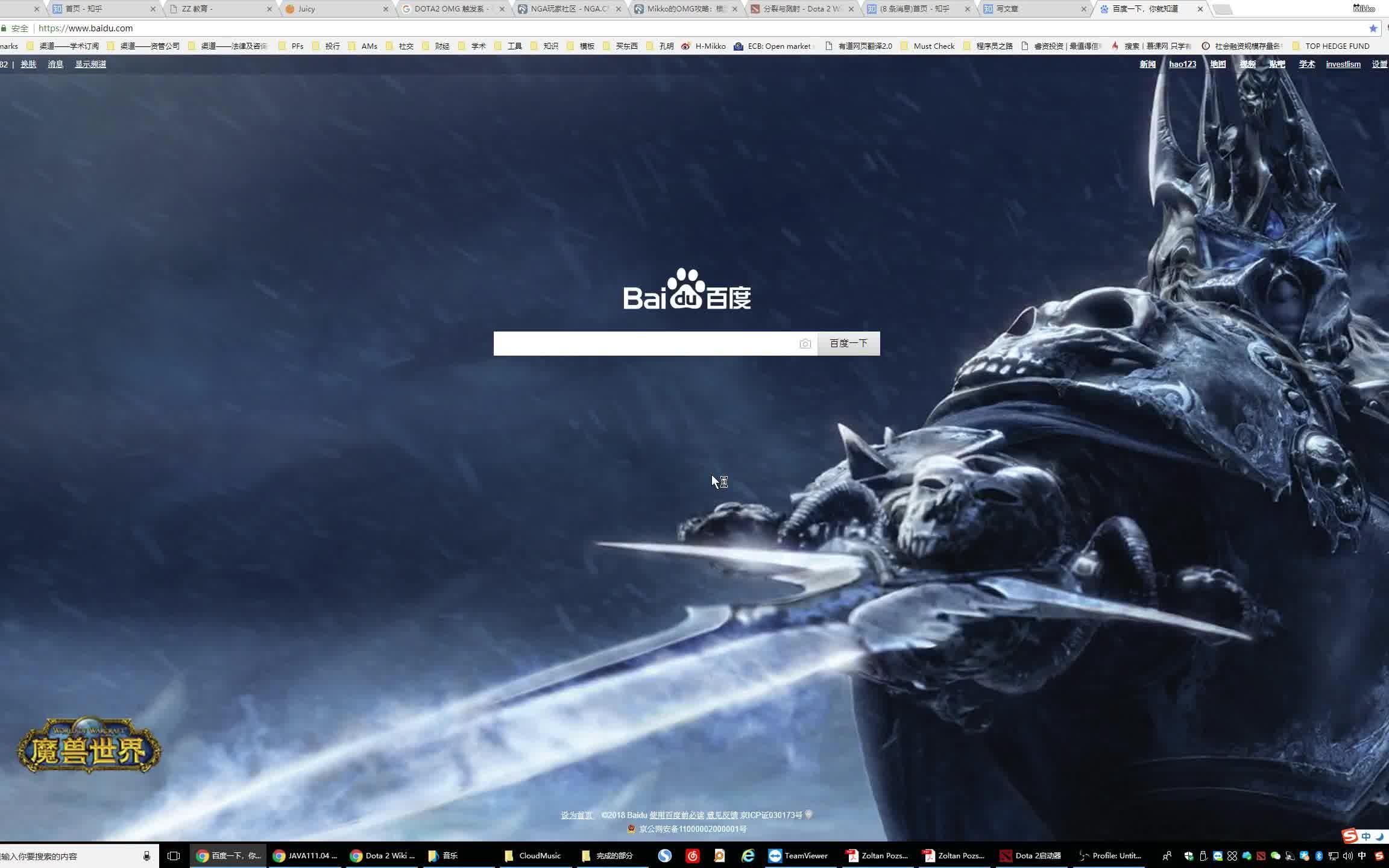Open the Task View button
The width and height of the screenshot is (1389, 868).
click(x=174, y=855)
